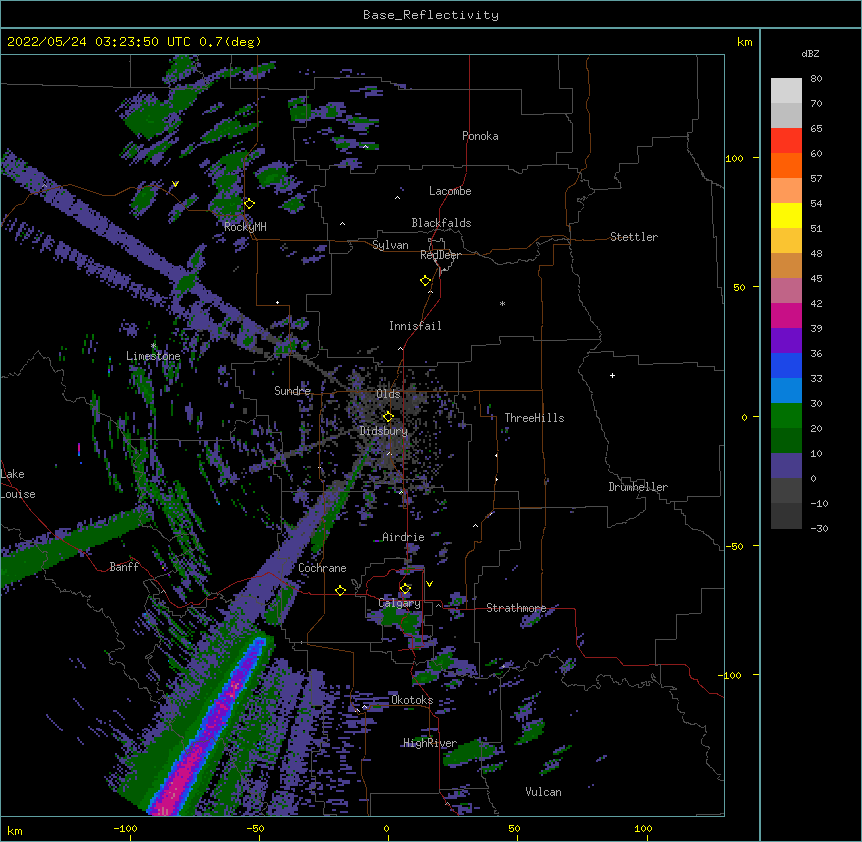
Task: Click the white plus marker west of Drumheller area
Action: point(612,375)
